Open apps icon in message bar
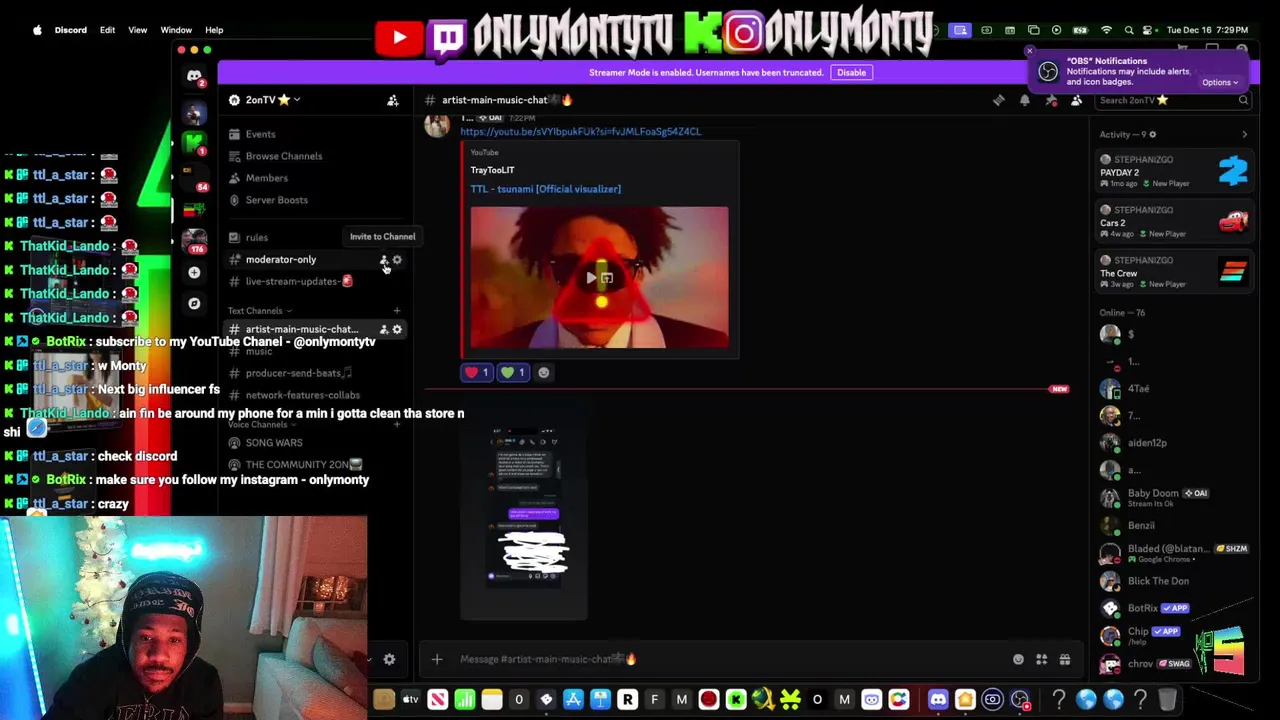This screenshot has height=720, width=1280. (1041, 659)
